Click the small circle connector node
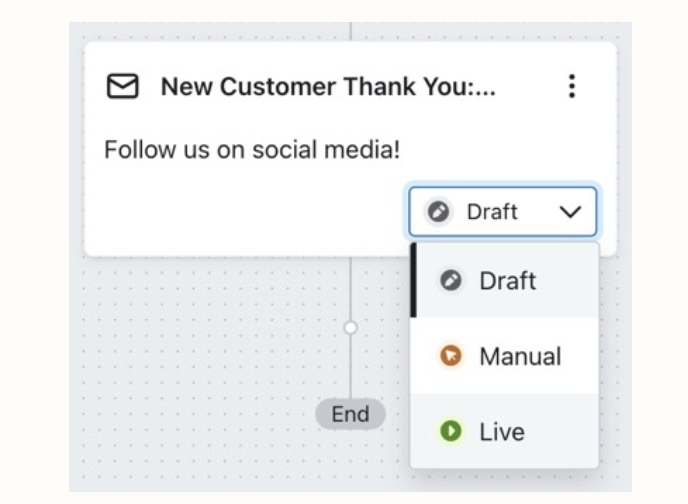 point(350,327)
